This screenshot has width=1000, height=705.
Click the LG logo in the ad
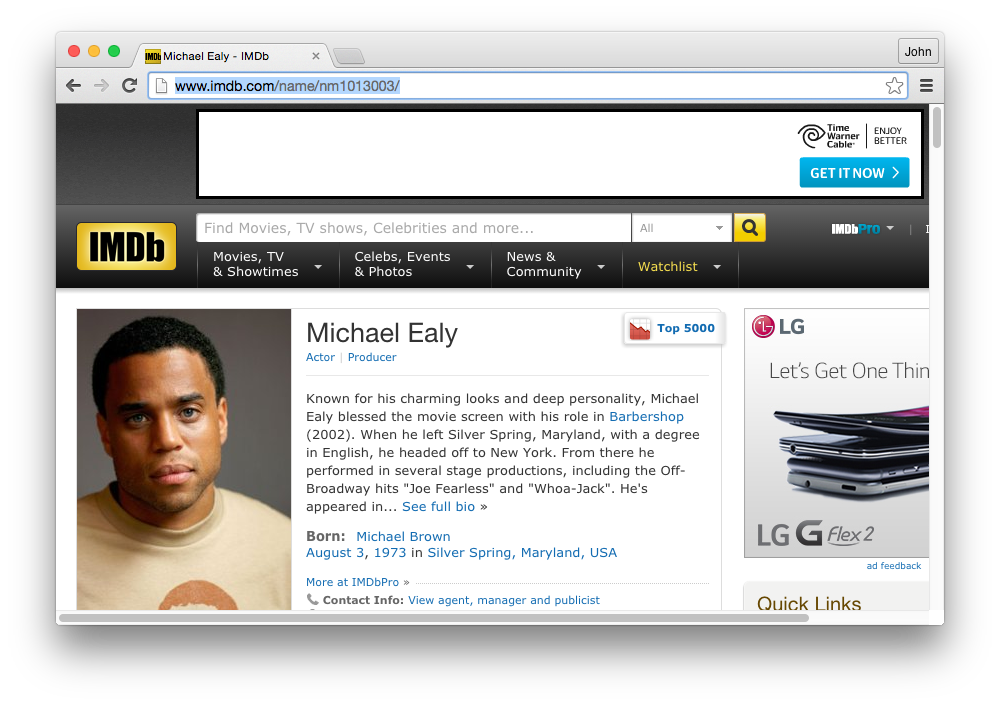(x=778, y=327)
